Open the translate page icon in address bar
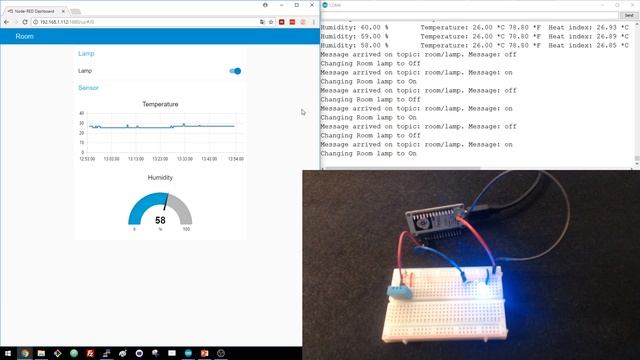The width and height of the screenshot is (640, 360). [x=262, y=22]
